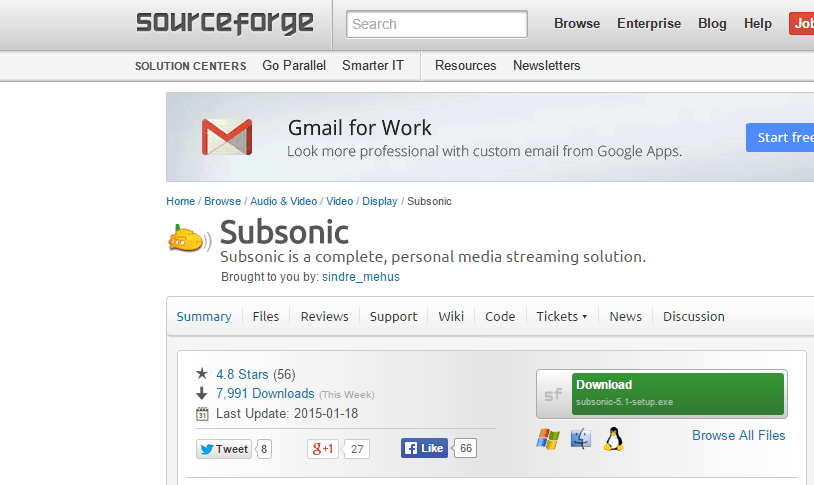Click the Tweet button
814x485 pixels.
(x=223, y=449)
